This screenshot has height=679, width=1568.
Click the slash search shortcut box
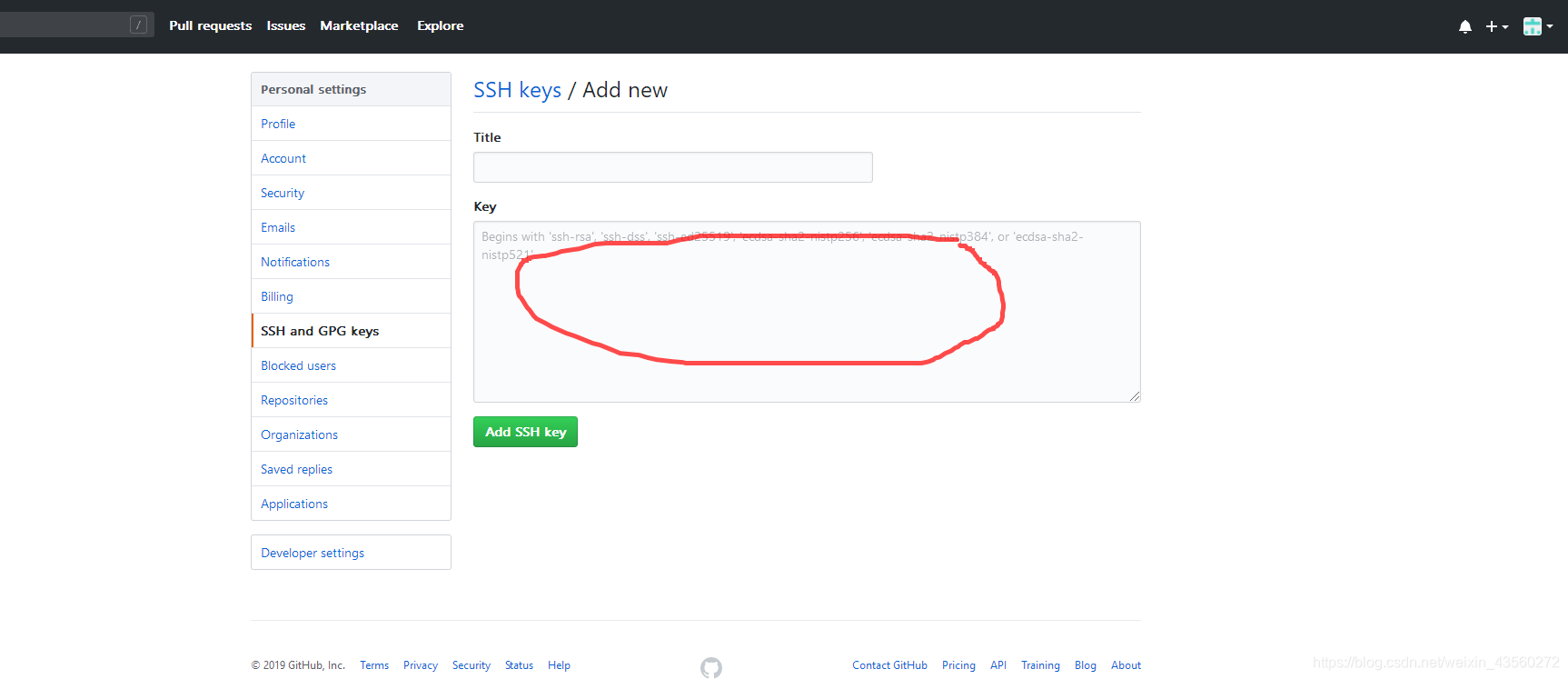pos(138,25)
